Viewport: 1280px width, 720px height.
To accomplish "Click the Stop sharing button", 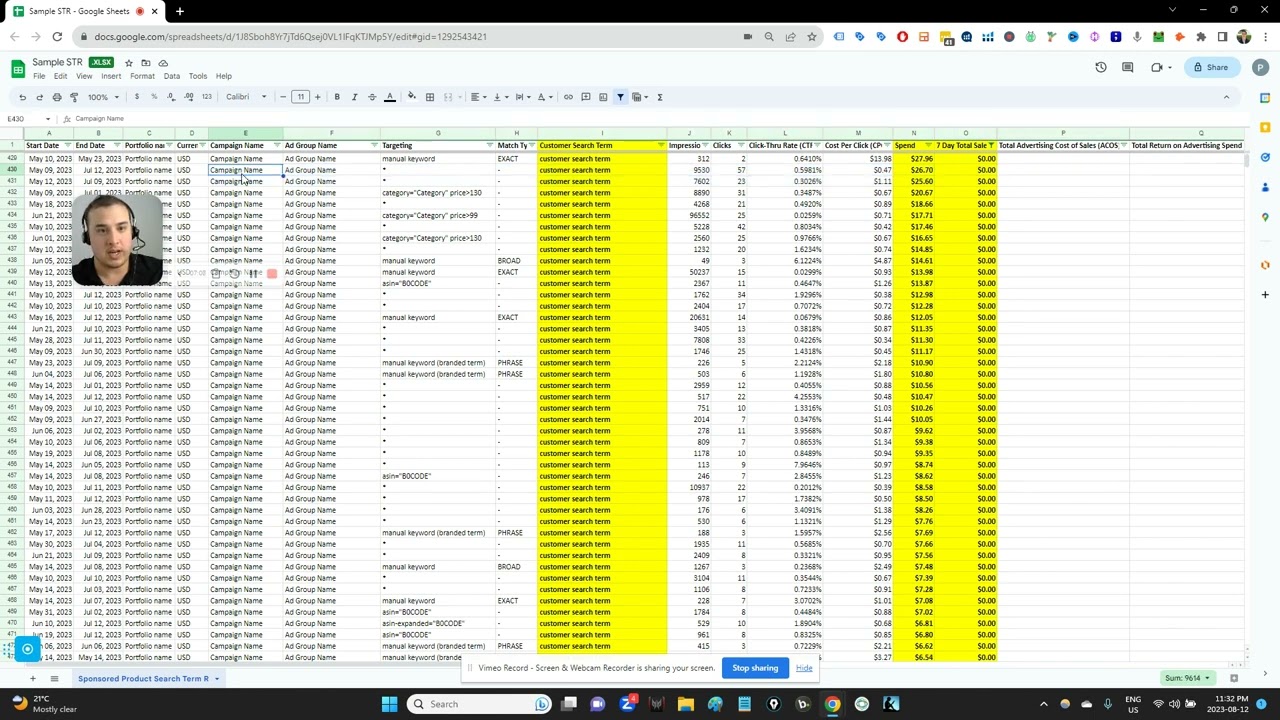I will [755, 668].
